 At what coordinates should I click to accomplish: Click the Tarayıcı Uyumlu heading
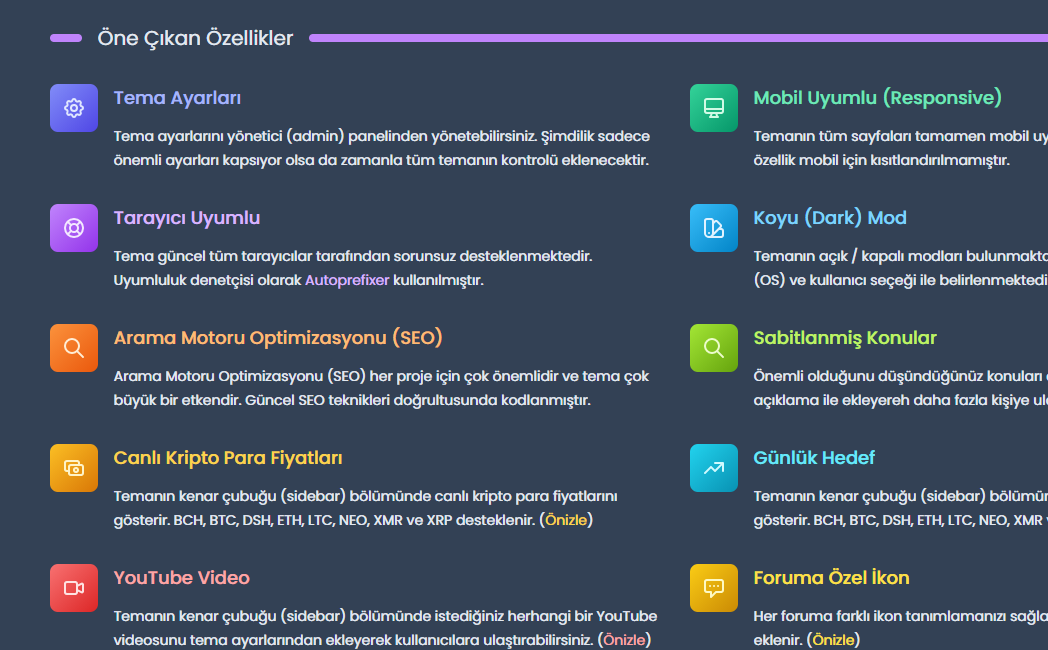(186, 218)
